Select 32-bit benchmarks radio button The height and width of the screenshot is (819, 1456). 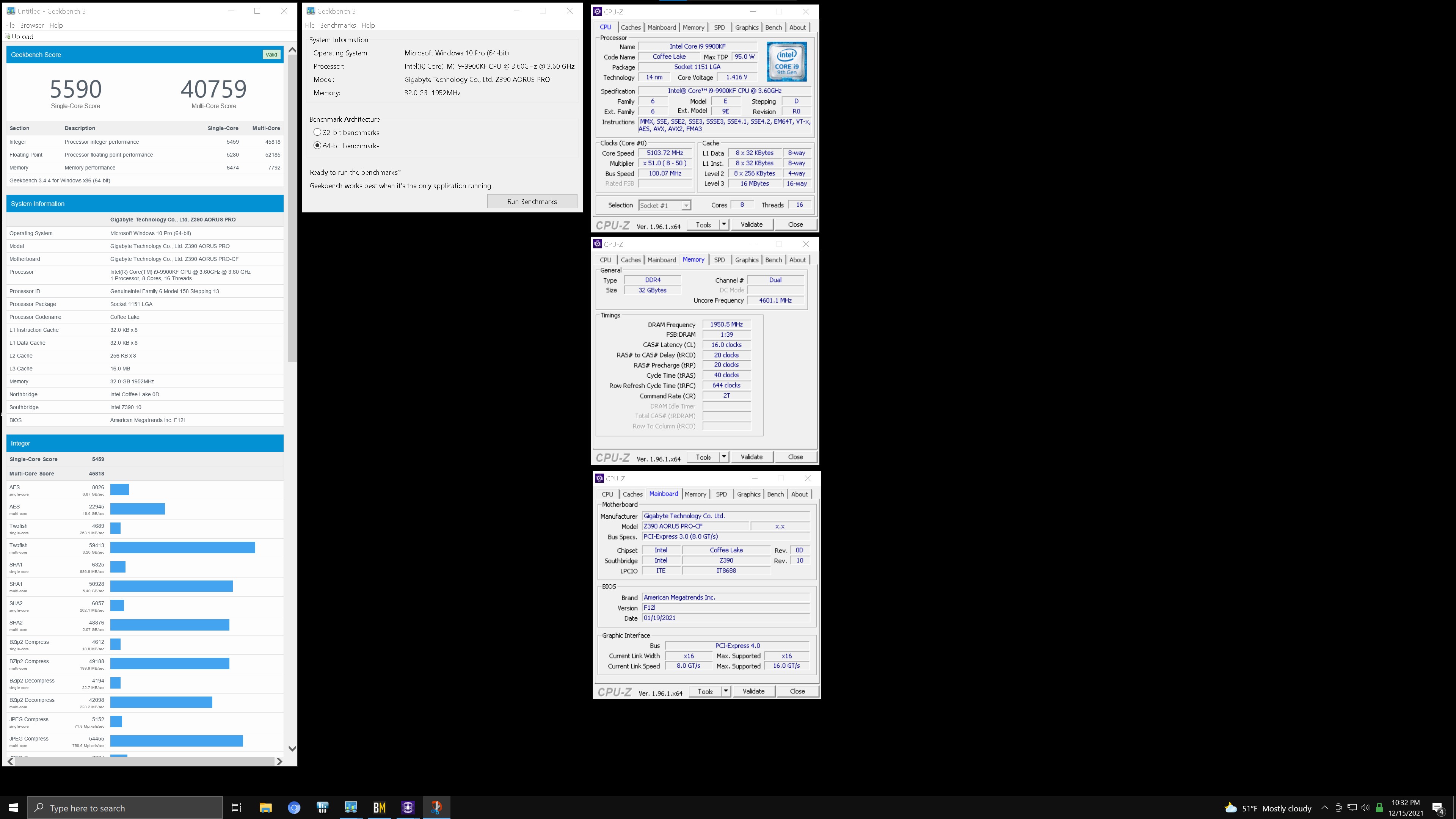pyautogui.click(x=317, y=132)
